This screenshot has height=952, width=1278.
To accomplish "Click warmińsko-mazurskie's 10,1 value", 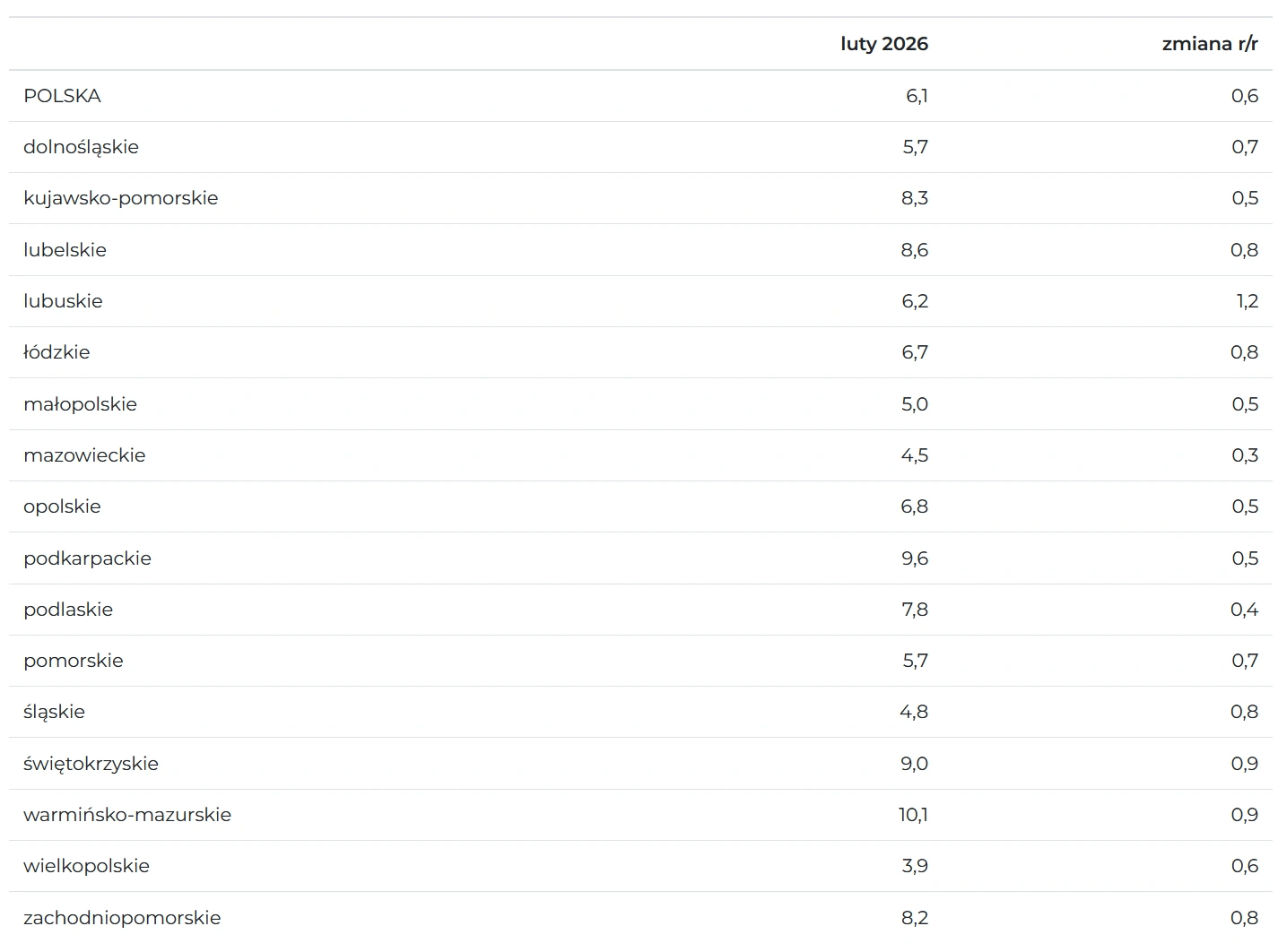I will (913, 815).
